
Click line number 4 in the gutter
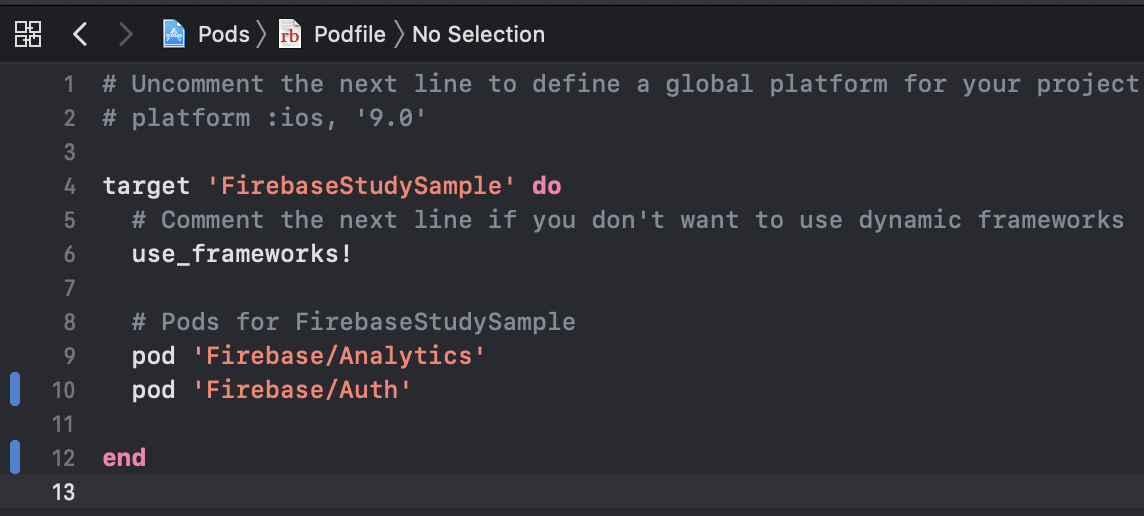[x=69, y=186]
